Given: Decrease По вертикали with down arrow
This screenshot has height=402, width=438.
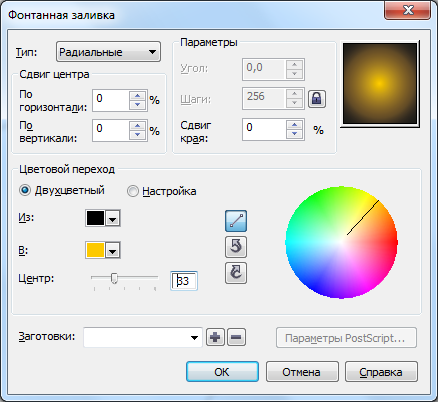Looking at the screenshot, I should (x=138, y=135).
